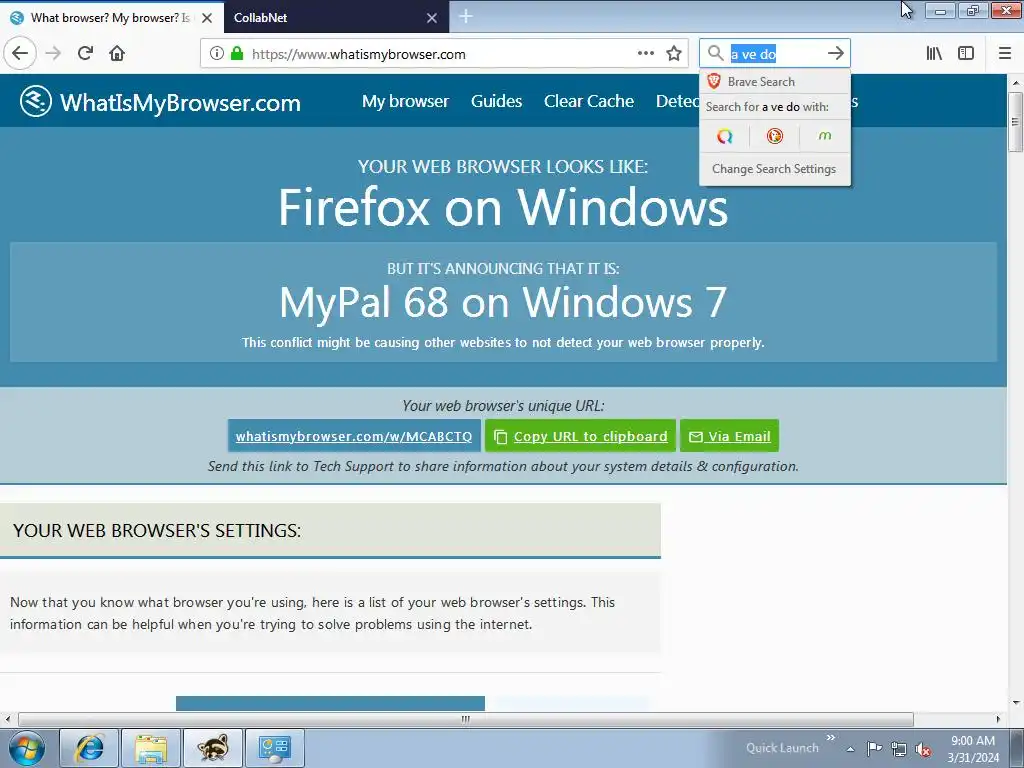Search with the DuckDuckGo engine icon
Viewport: 1024px width, 768px height.
click(775, 136)
